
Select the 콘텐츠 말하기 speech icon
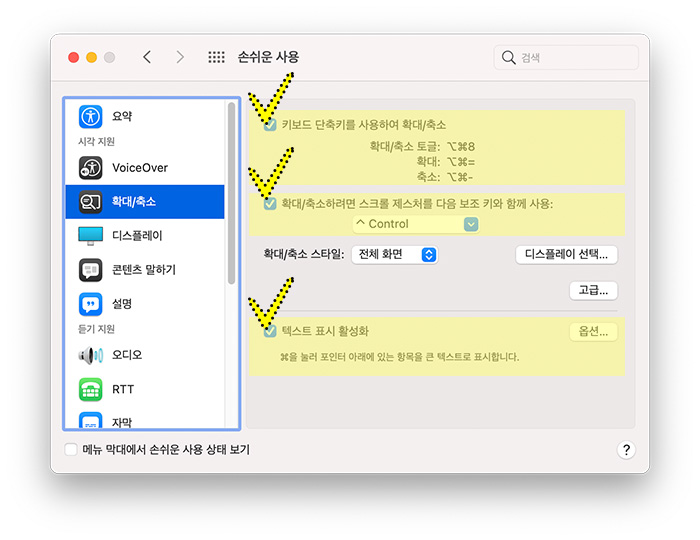91,270
